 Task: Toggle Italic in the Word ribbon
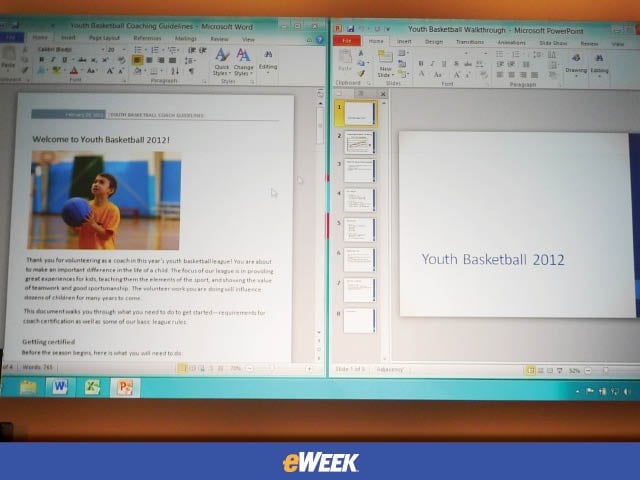(x=53, y=60)
